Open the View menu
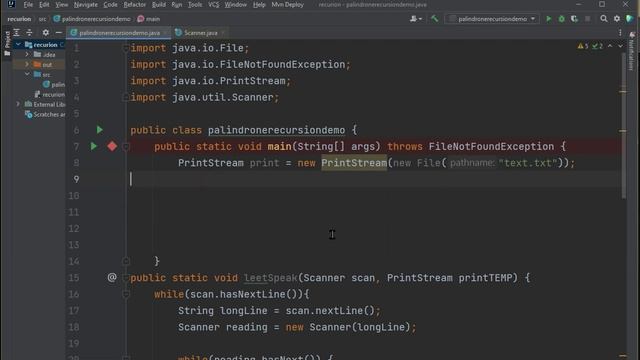This screenshot has width=640, height=360. tap(62, 5)
